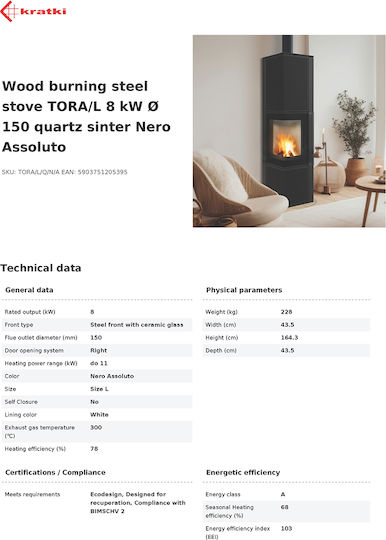Open the stove product photo
This screenshot has height=540, width=386.
pyautogui.click(x=289, y=131)
